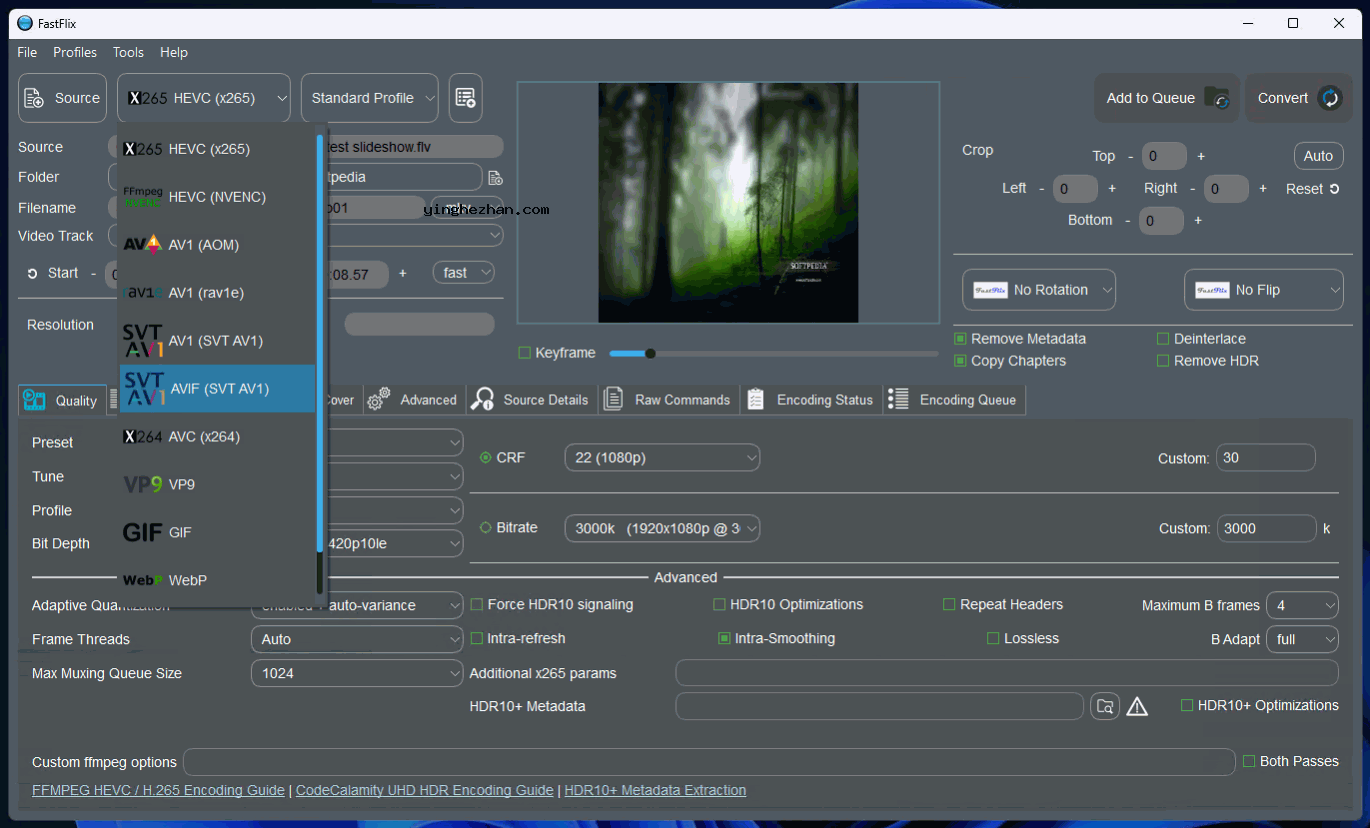Click the Right crop value field

(1226, 189)
